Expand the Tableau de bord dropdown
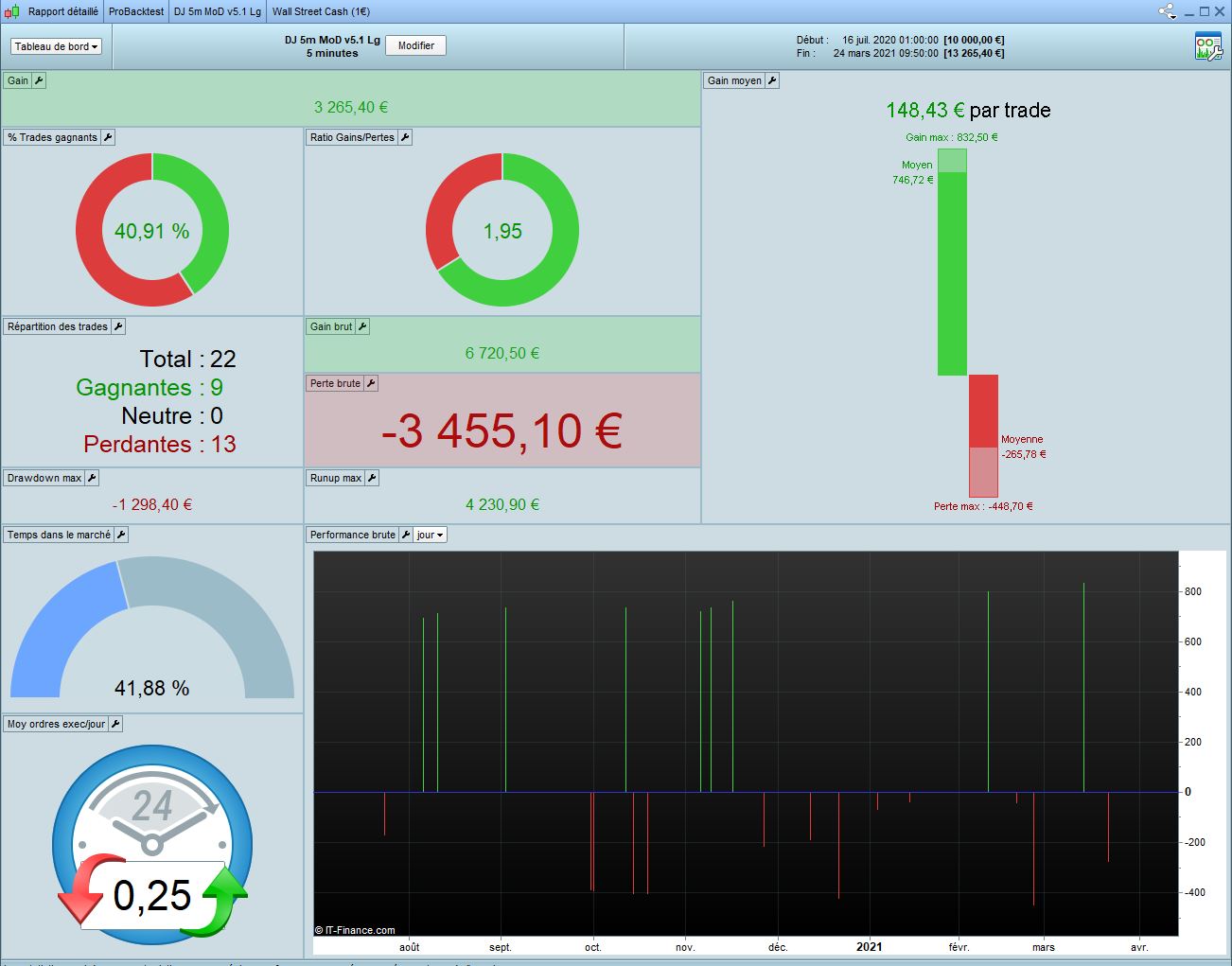 point(57,46)
